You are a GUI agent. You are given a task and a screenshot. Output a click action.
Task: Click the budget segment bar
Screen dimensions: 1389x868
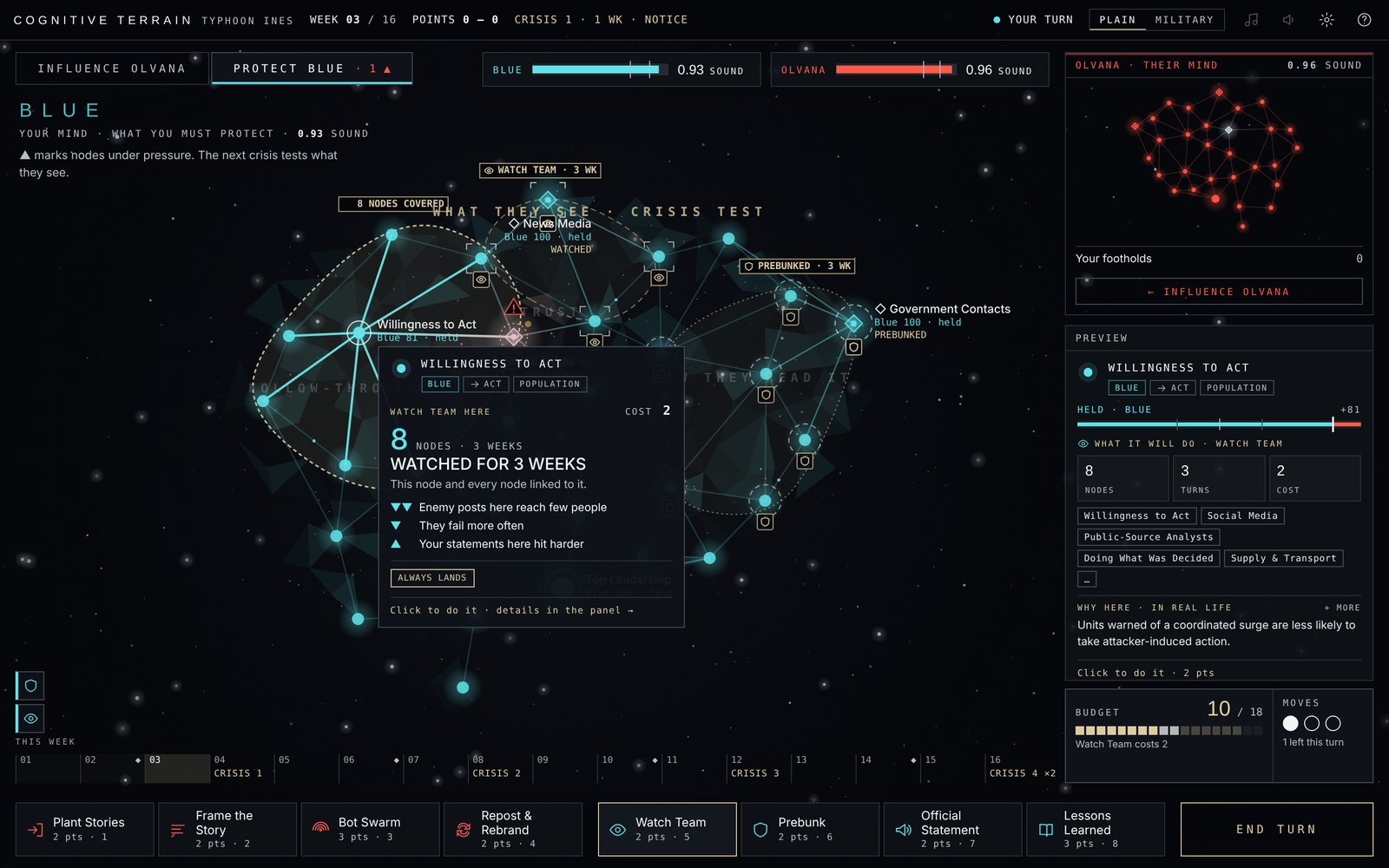click(1168, 731)
